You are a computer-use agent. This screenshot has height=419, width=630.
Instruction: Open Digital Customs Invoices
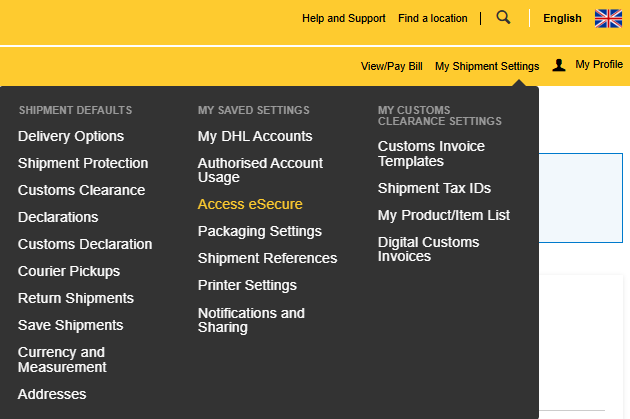pos(428,249)
